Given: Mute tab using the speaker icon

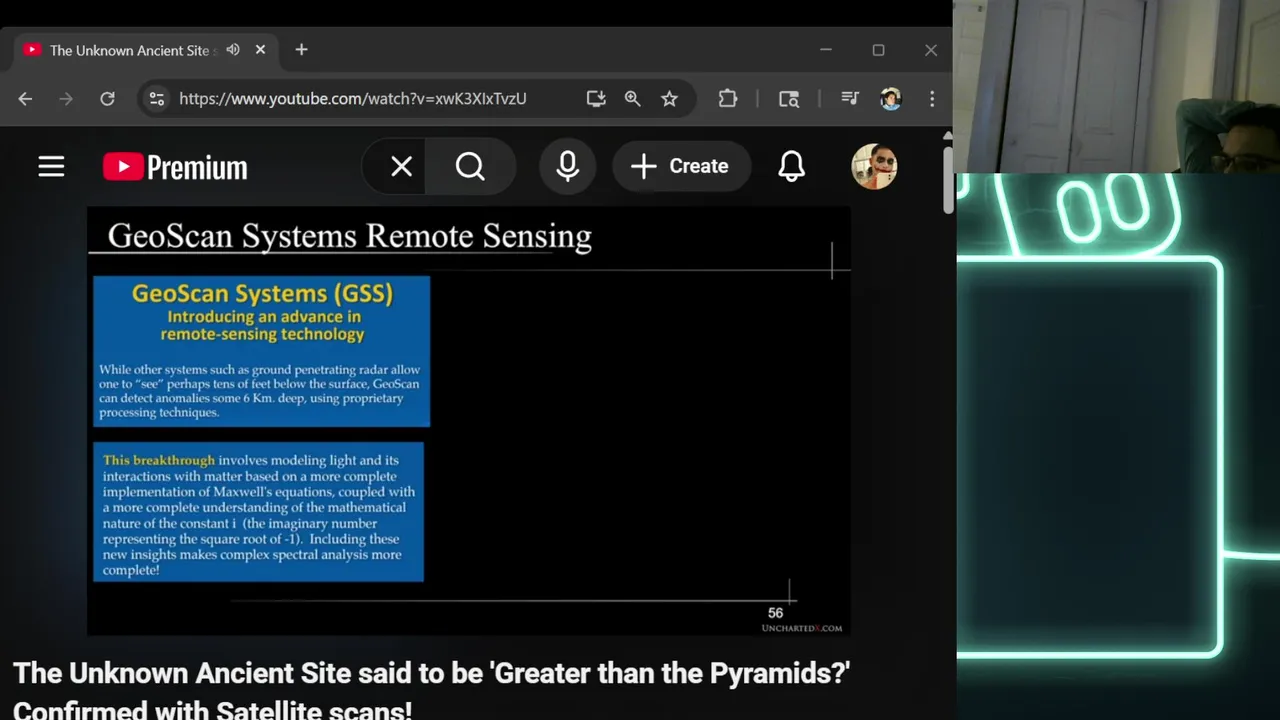Looking at the screenshot, I should (x=233, y=50).
